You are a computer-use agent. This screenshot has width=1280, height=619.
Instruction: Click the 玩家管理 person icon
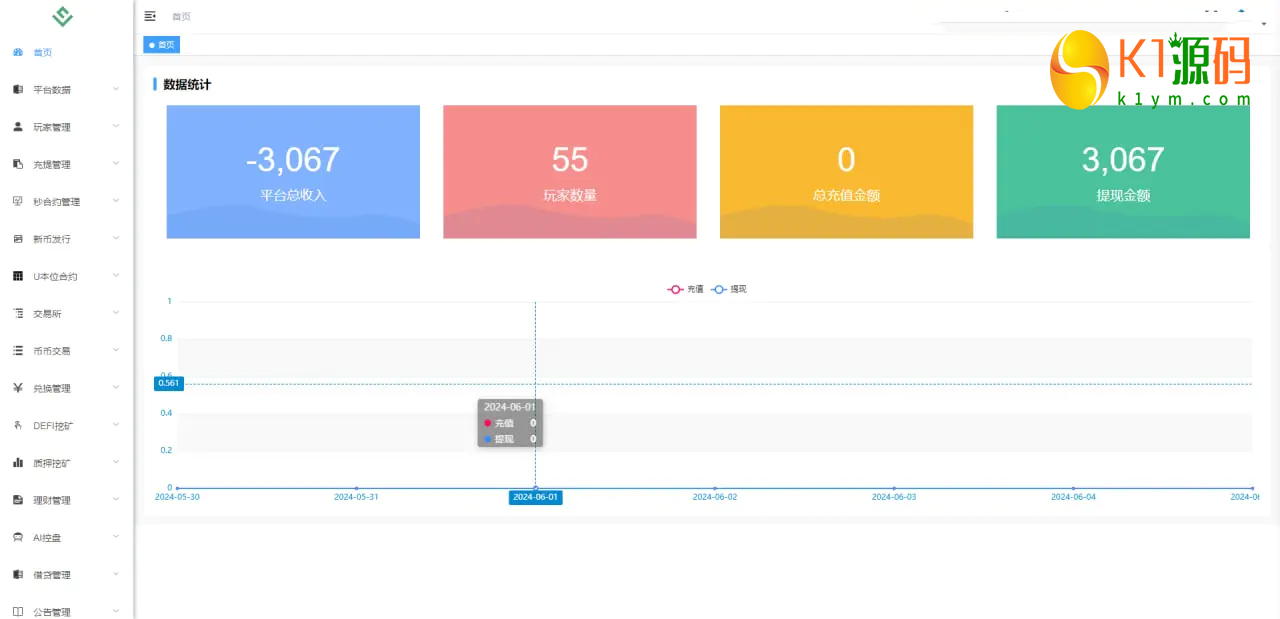[x=18, y=127]
